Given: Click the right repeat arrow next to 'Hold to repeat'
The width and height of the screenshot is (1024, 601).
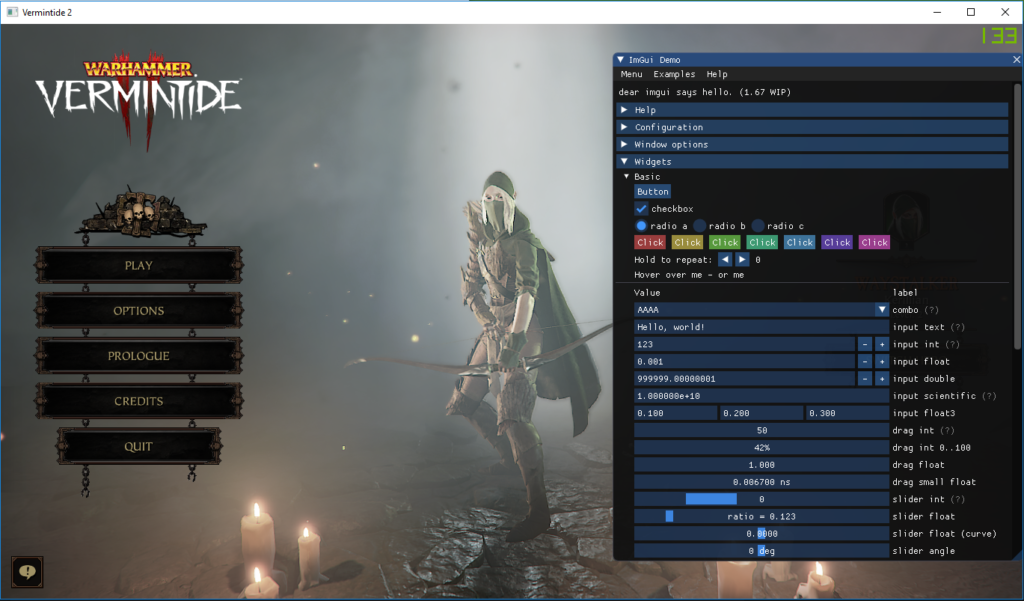Looking at the screenshot, I should pos(741,259).
